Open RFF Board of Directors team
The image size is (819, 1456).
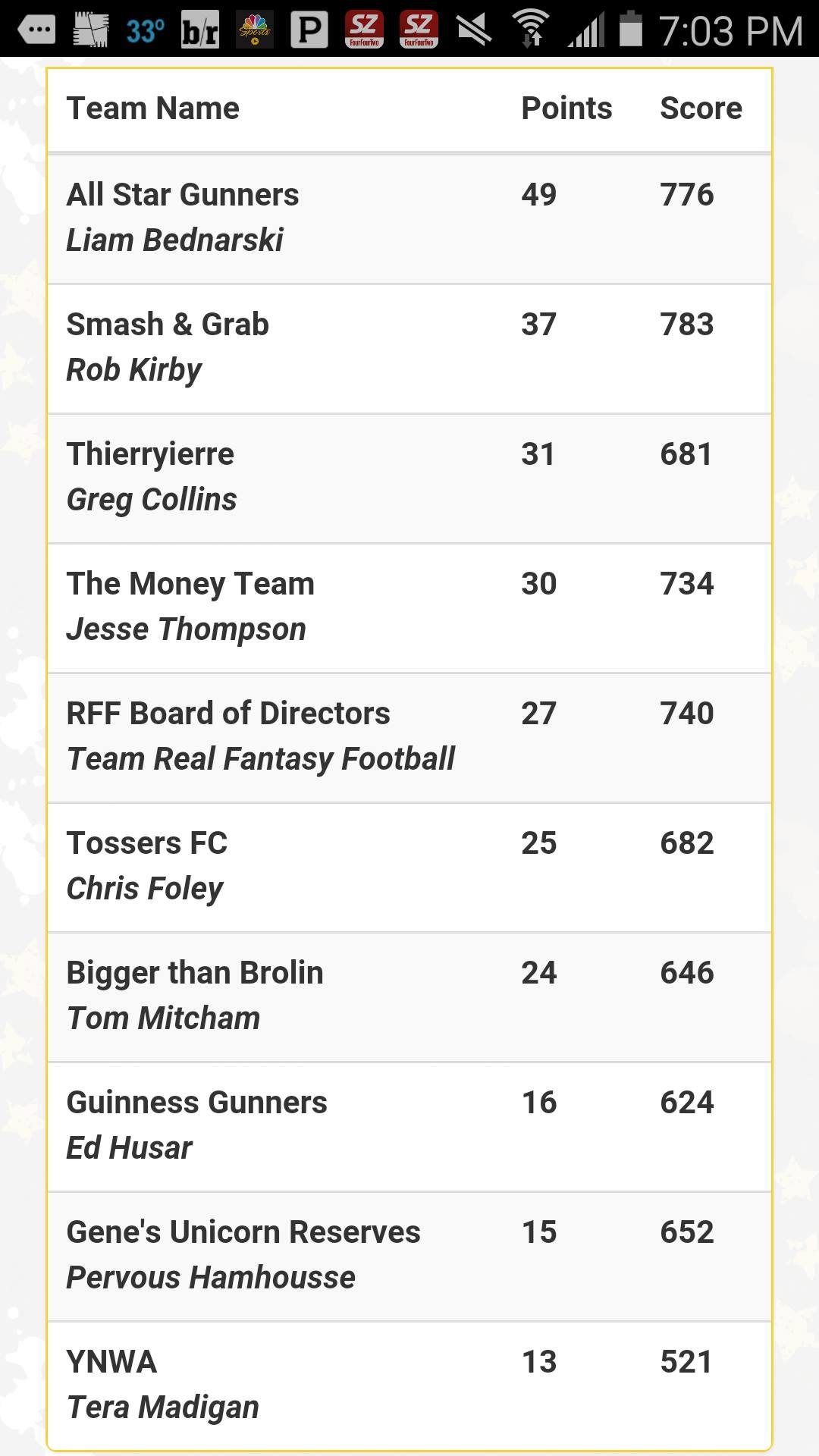pyautogui.click(x=409, y=738)
